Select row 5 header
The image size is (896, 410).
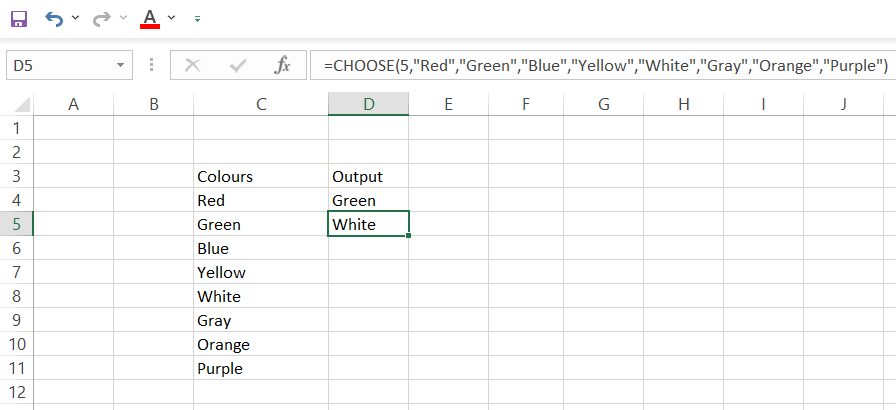16,224
